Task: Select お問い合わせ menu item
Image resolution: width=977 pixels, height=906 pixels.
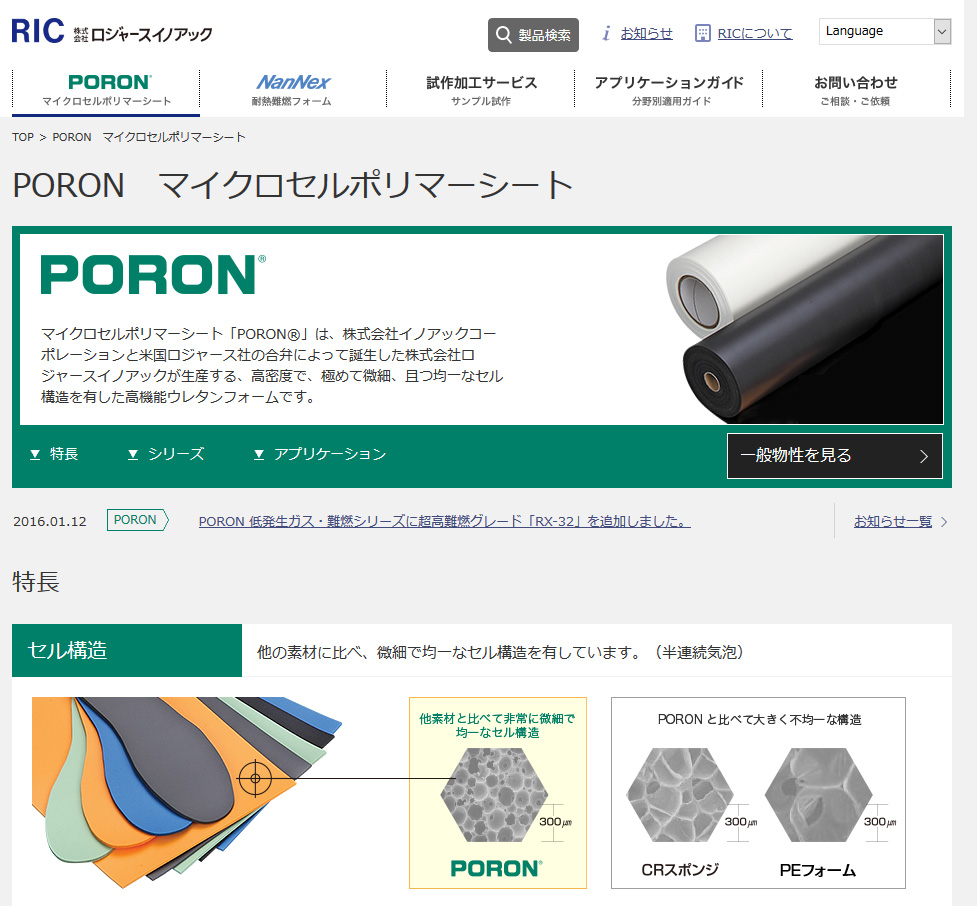Action: (856, 90)
